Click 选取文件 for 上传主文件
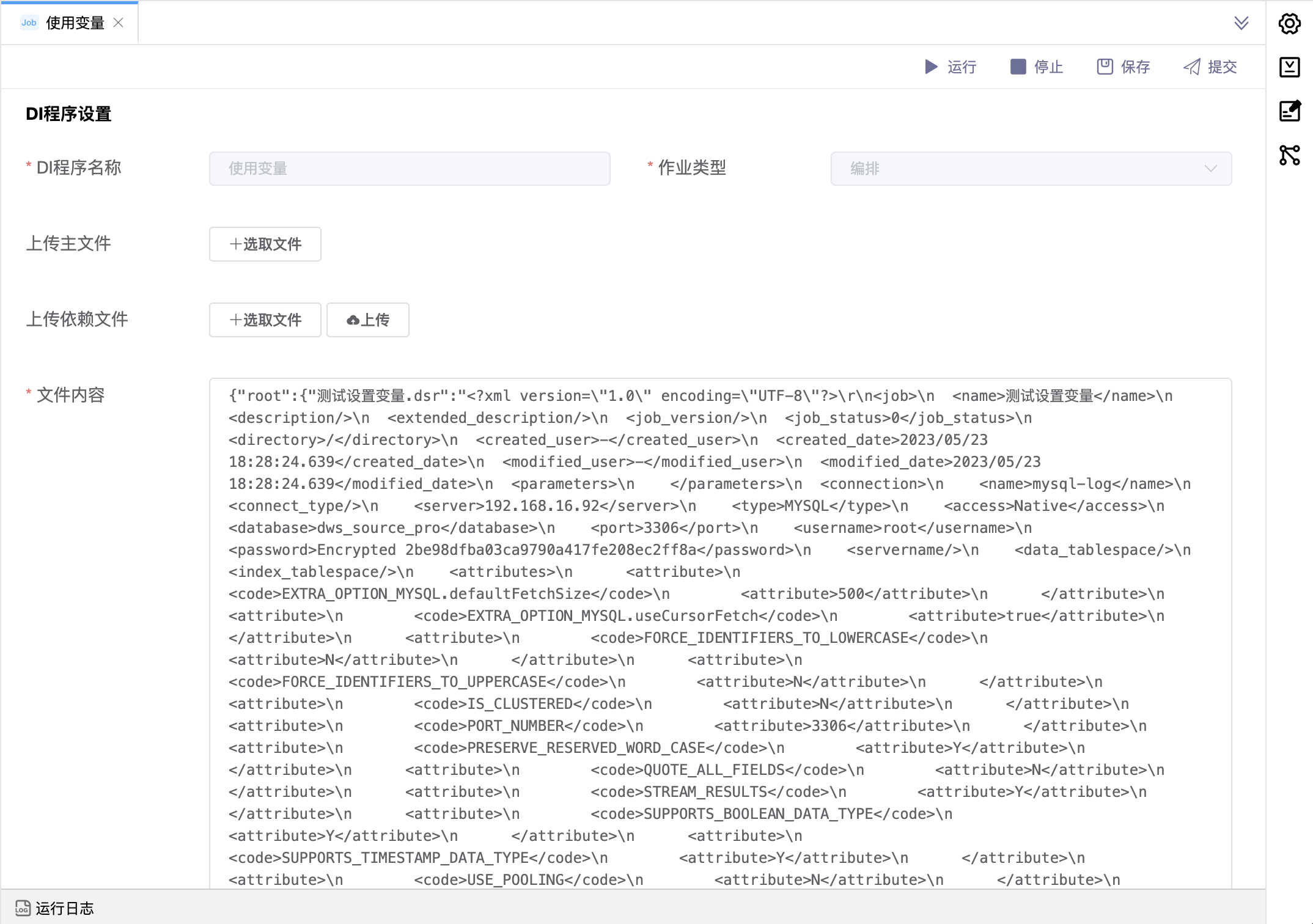Image resolution: width=1313 pixels, height=924 pixels. (x=265, y=244)
